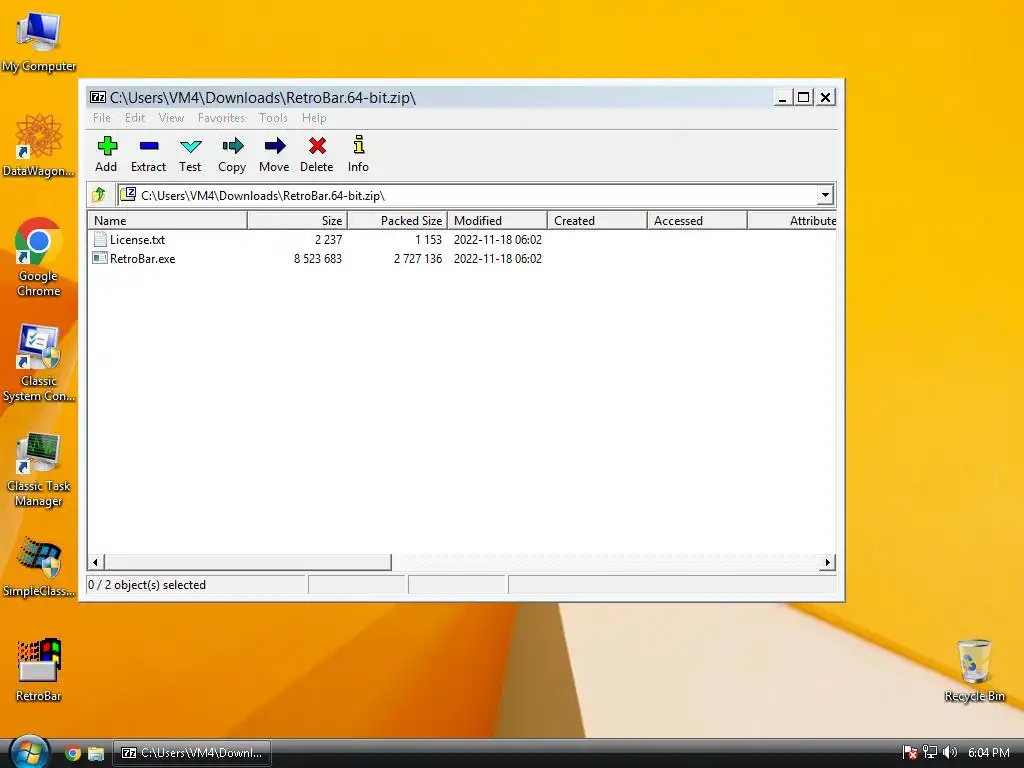This screenshot has width=1024, height=768.
Task: Sort by Created column header
Action: (x=598, y=220)
